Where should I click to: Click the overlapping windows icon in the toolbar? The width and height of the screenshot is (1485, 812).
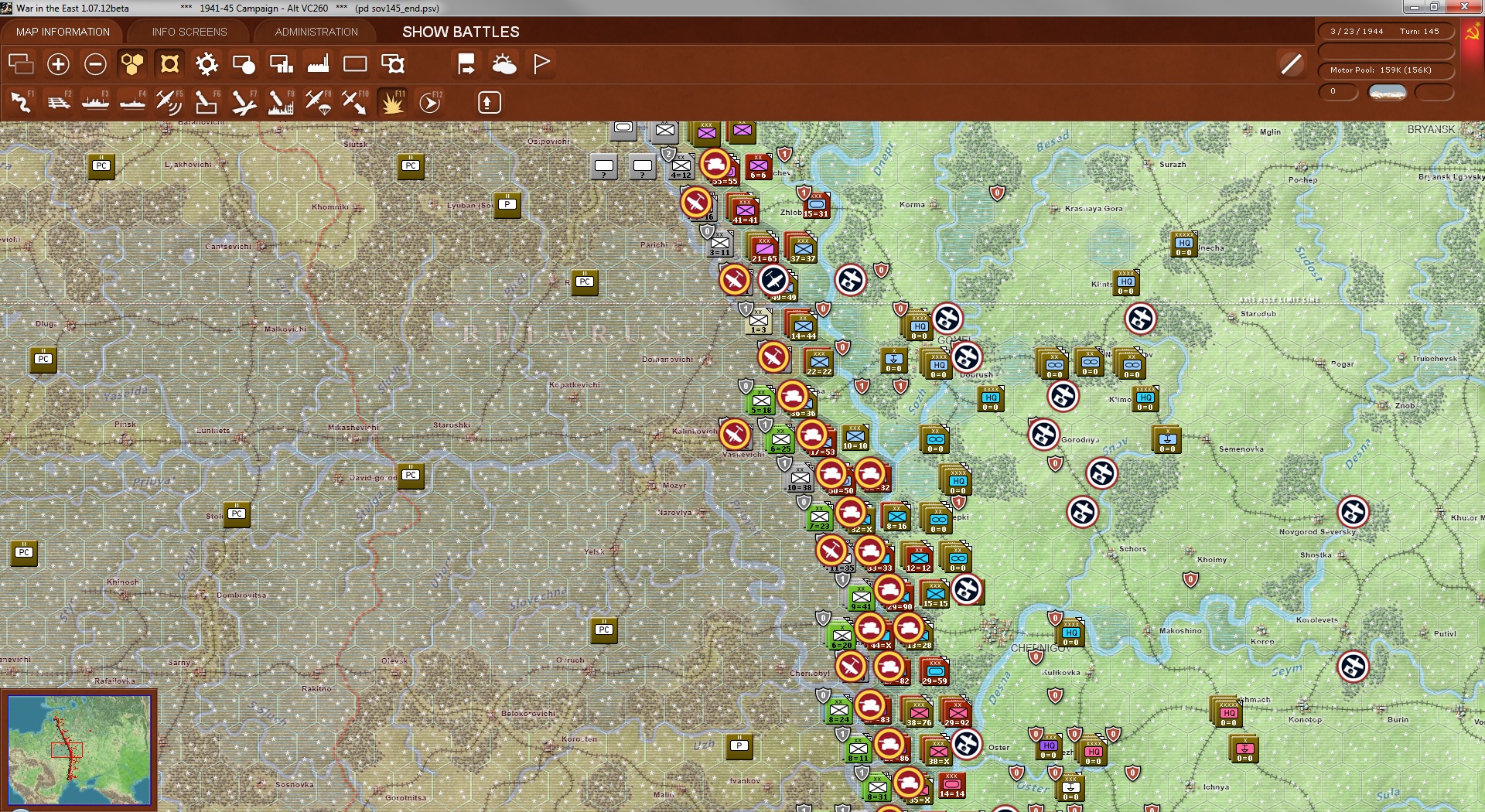[21, 63]
